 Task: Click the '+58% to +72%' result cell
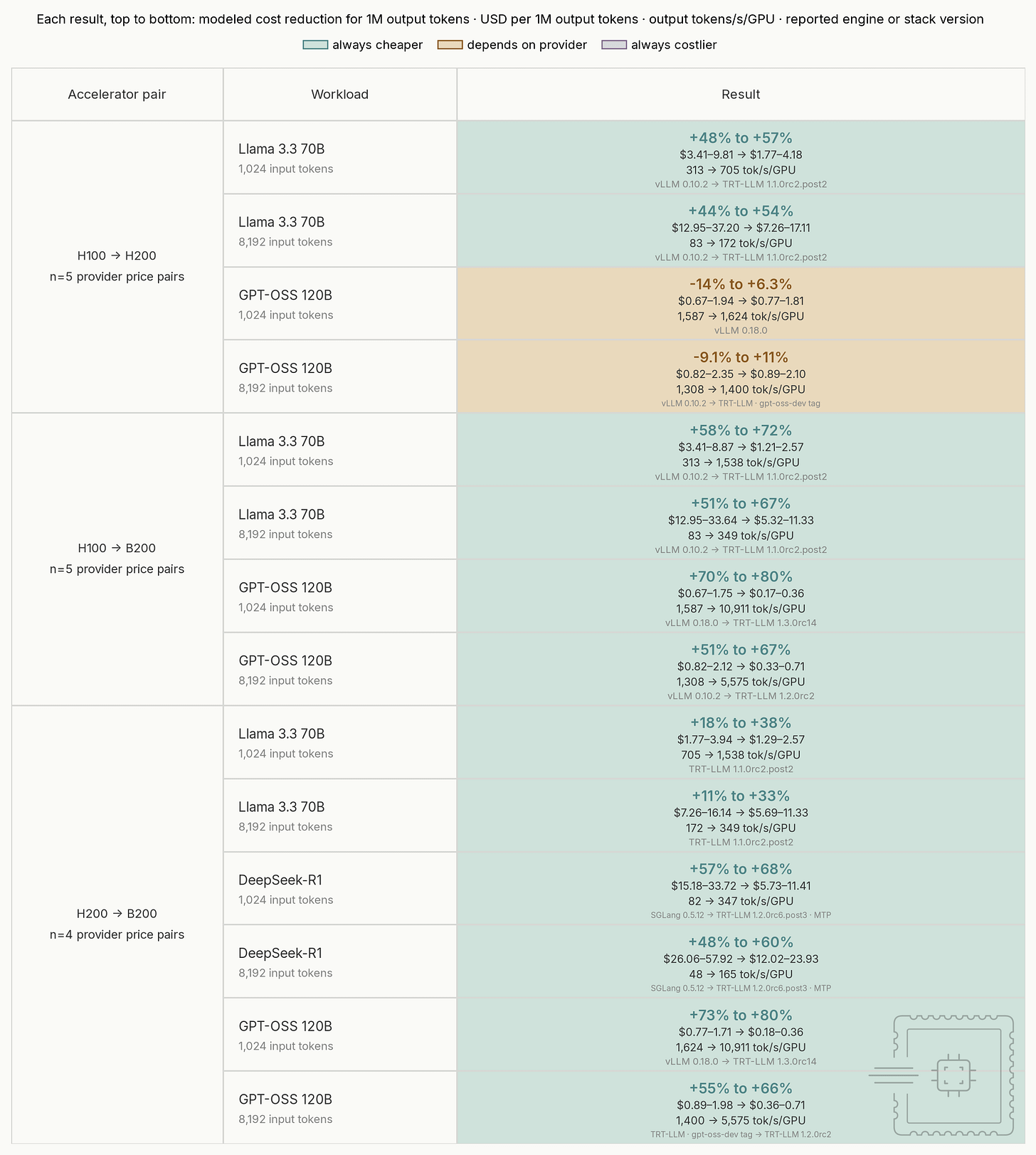pos(741,450)
